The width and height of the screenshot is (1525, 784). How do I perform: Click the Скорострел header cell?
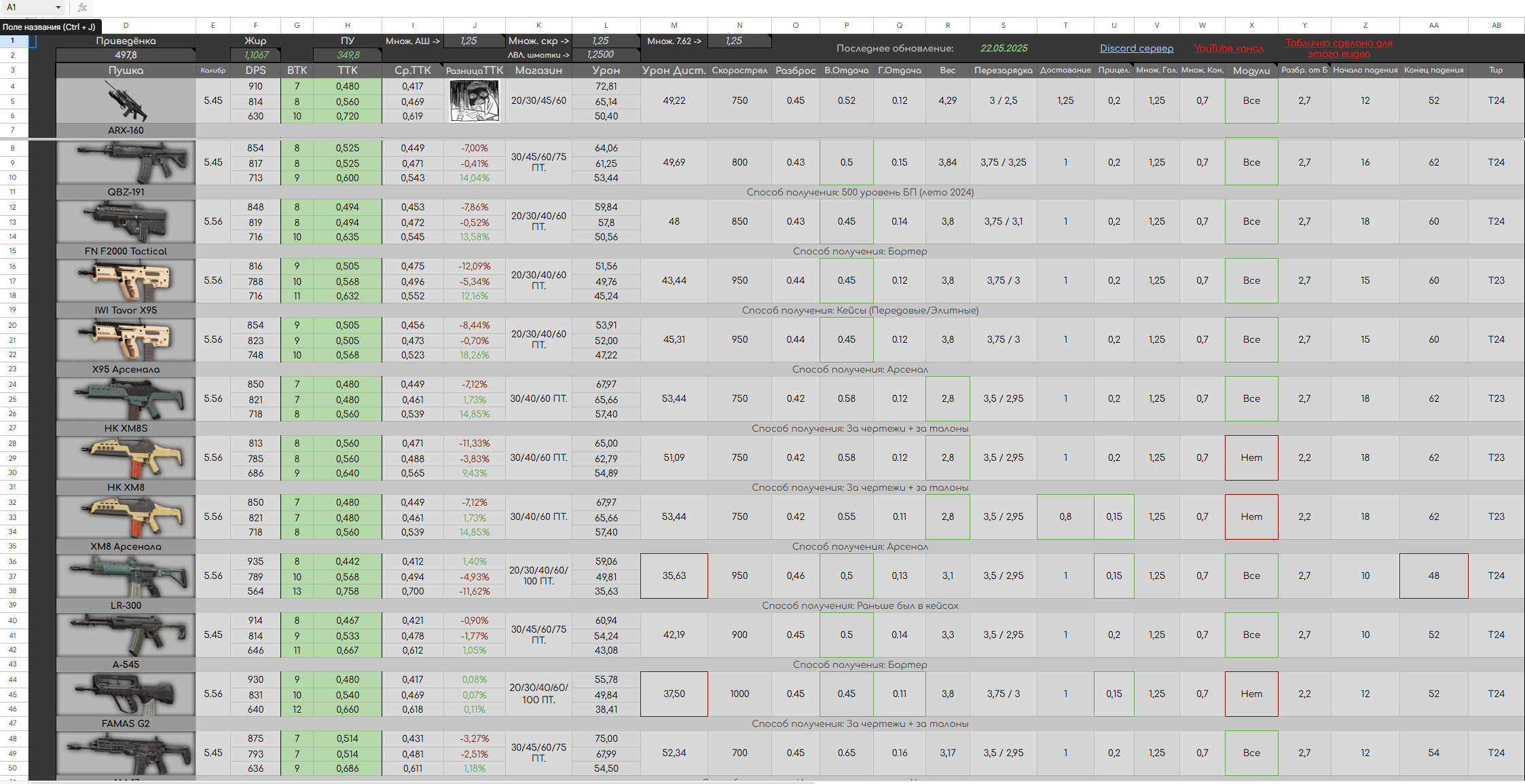coord(739,70)
